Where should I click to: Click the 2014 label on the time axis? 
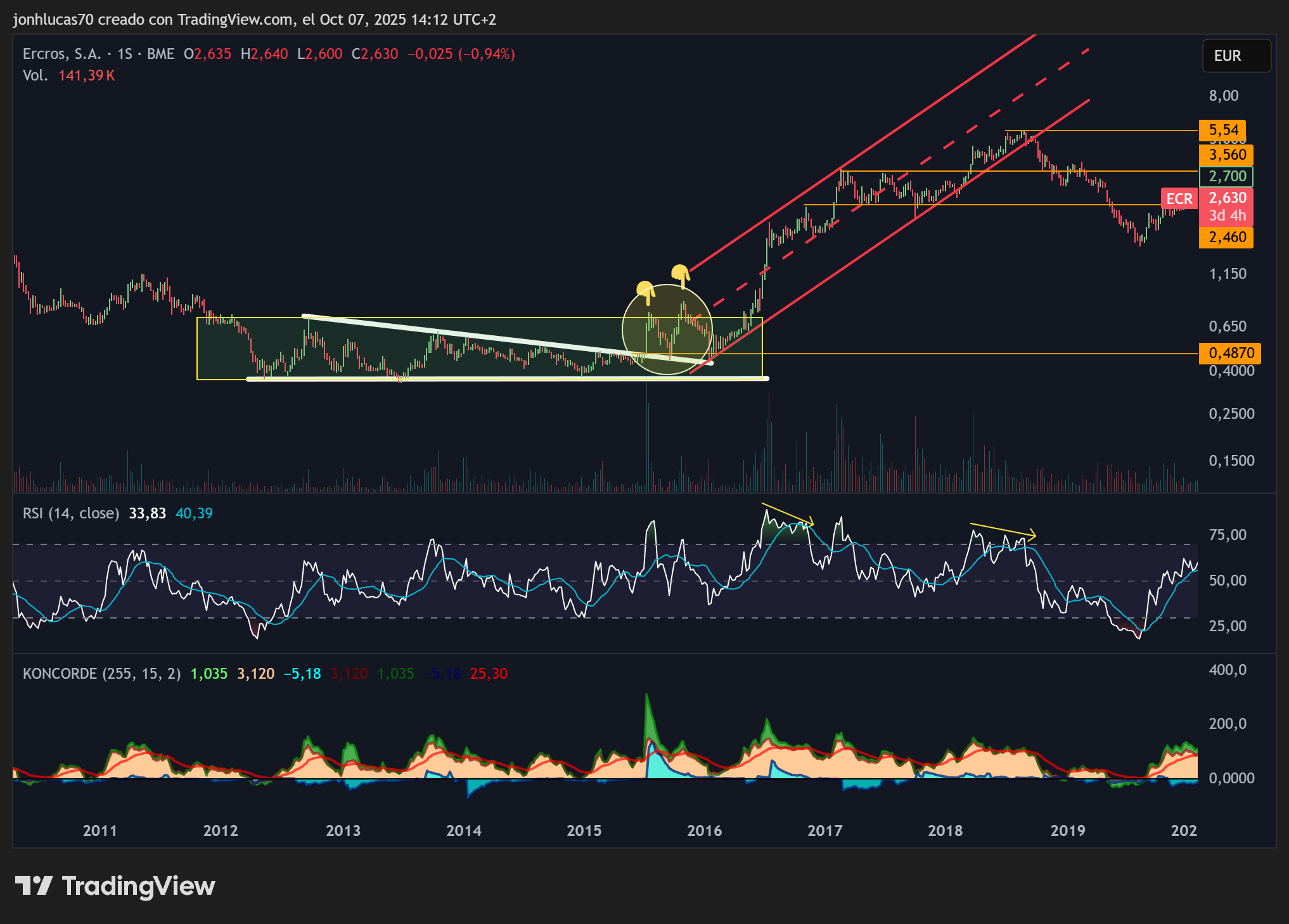(x=464, y=831)
